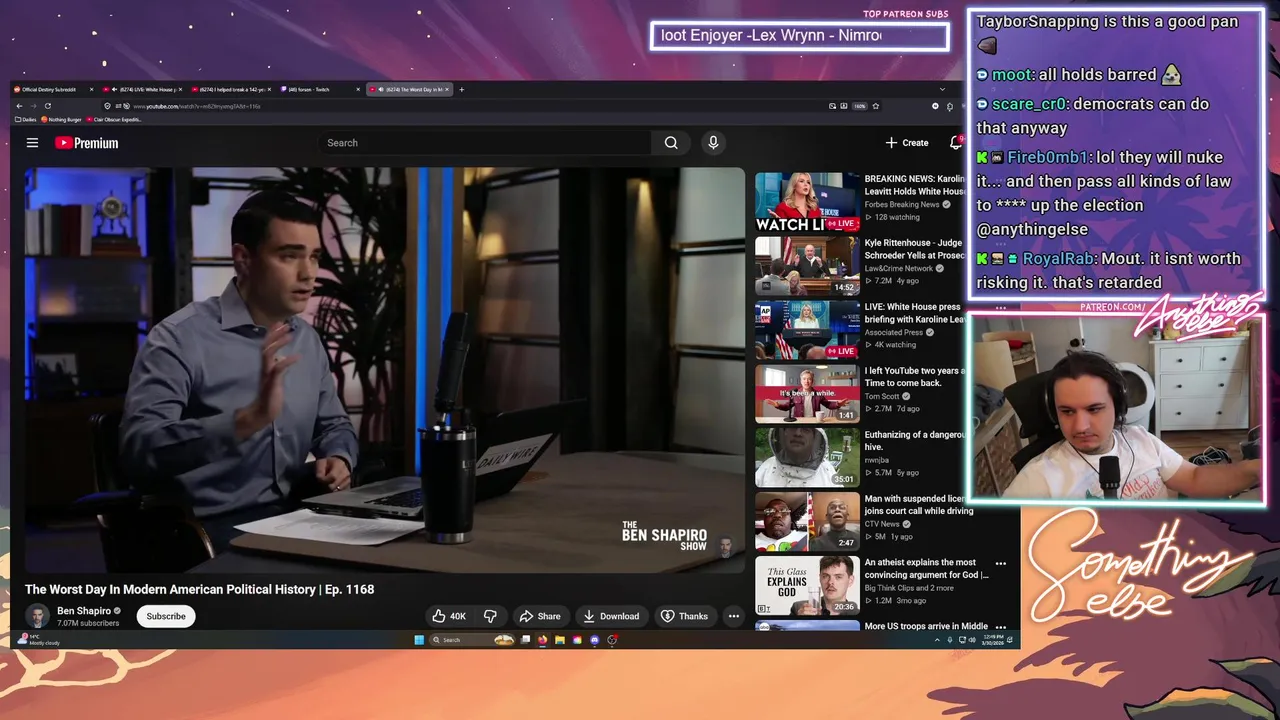
Task: Focus the YouTube search field
Action: click(485, 143)
